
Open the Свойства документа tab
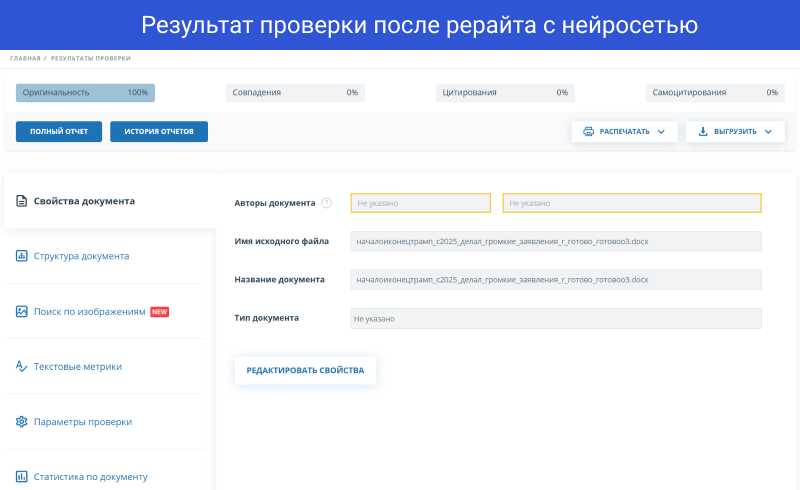(x=110, y=201)
